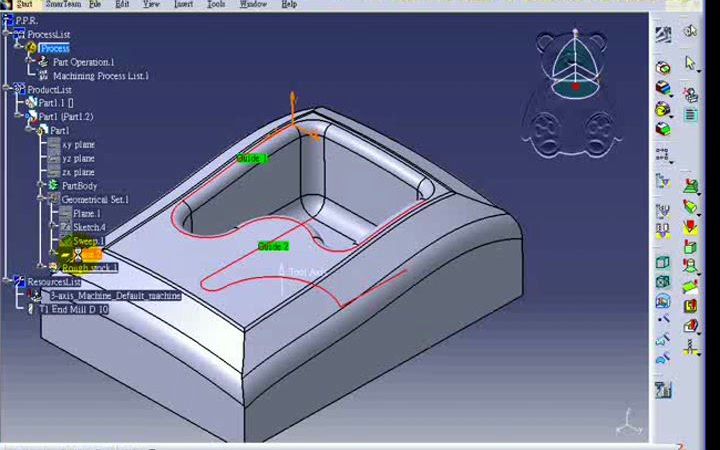The width and height of the screenshot is (720, 450).
Task: Activate the Select arrow tool
Action: point(689,62)
